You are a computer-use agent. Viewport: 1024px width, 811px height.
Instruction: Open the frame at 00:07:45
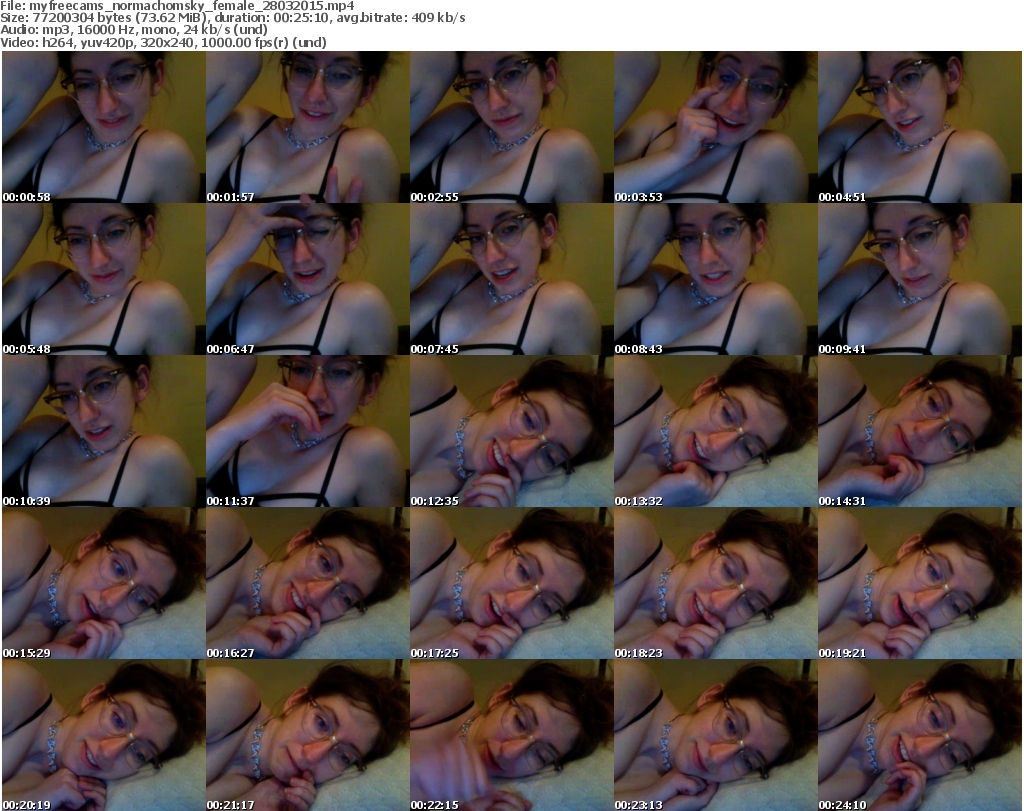coord(511,279)
